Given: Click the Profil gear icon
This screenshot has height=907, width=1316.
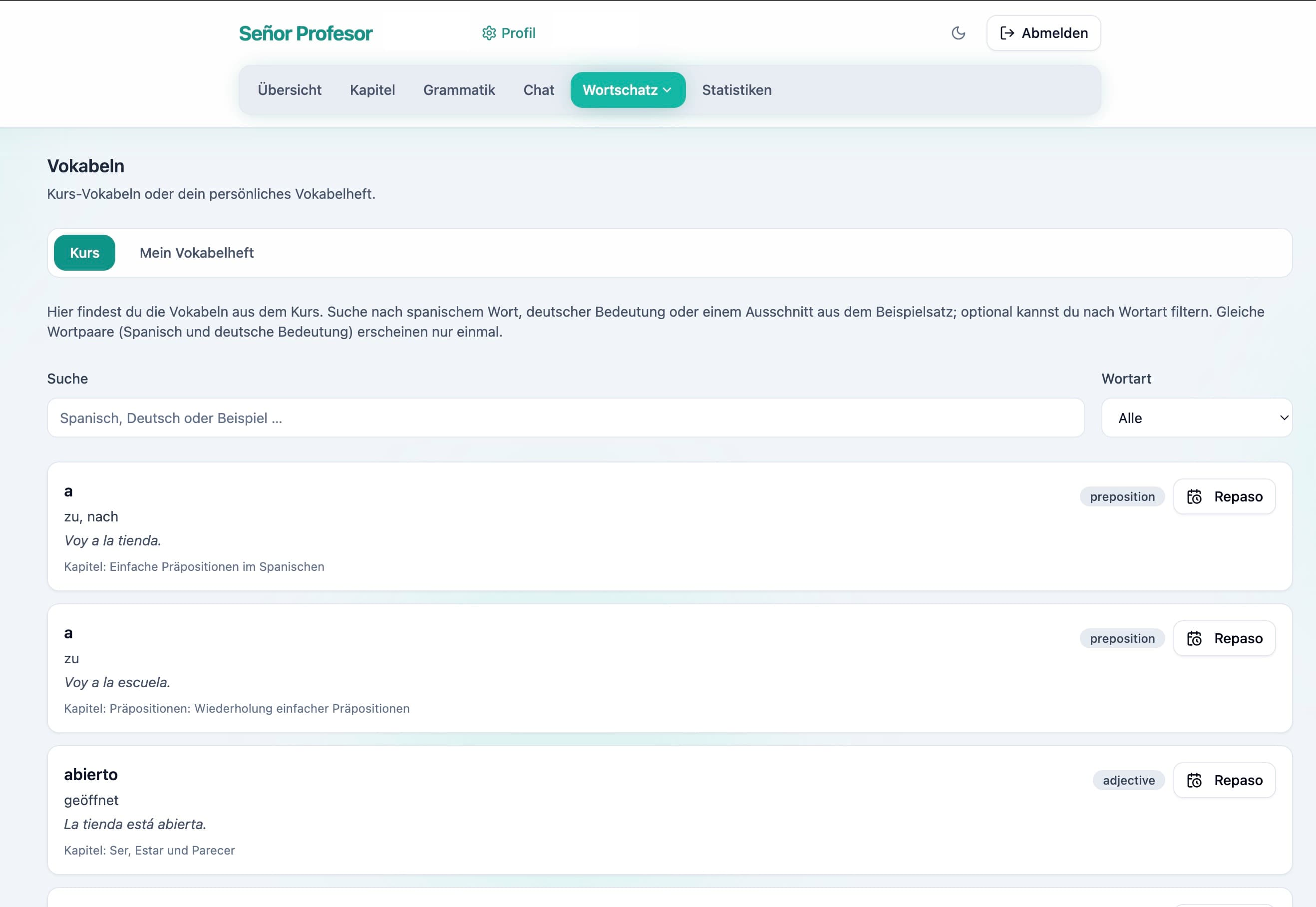Looking at the screenshot, I should click(488, 33).
